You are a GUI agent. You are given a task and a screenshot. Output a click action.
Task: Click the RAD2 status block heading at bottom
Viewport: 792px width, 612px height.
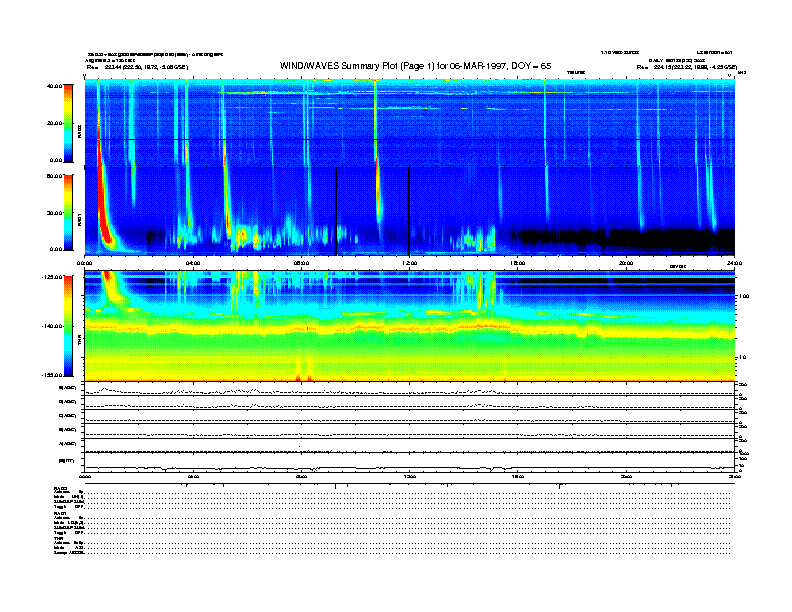pos(61,488)
